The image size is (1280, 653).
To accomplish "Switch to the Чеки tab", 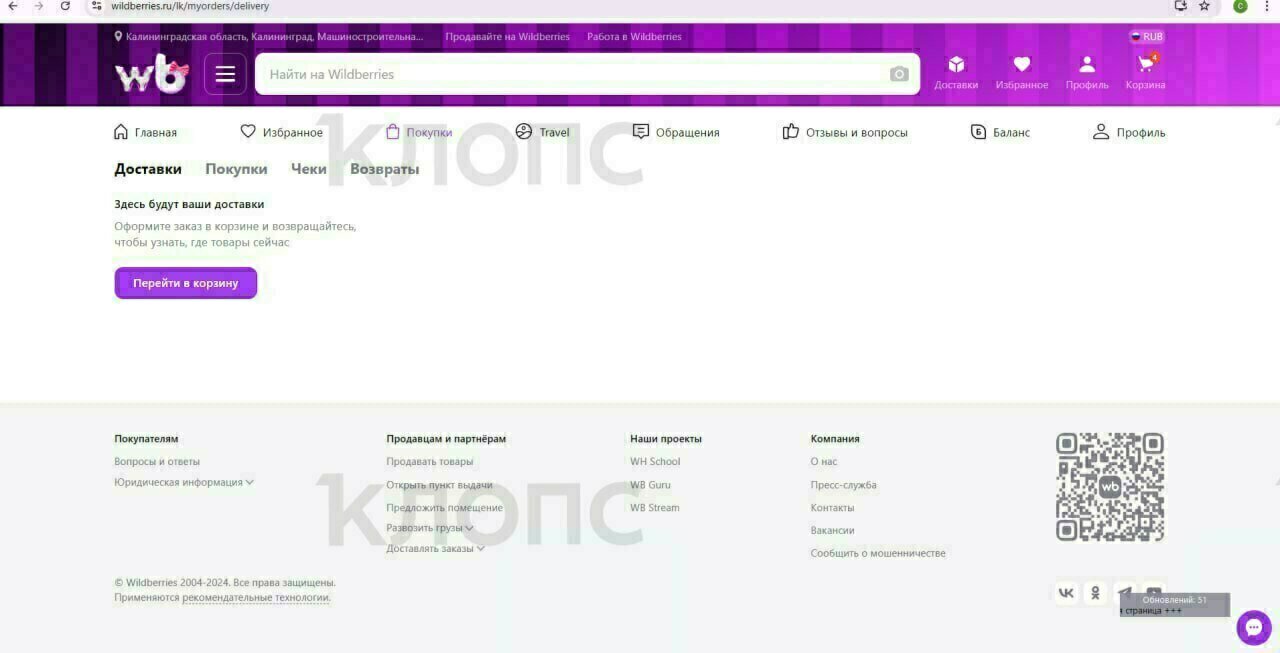I will [309, 169].
